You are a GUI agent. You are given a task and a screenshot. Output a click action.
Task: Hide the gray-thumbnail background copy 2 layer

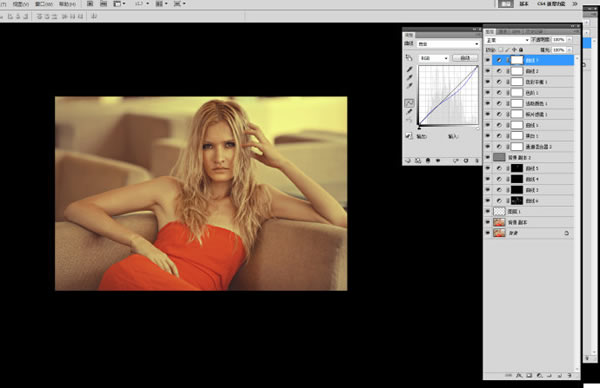point(488,157)
